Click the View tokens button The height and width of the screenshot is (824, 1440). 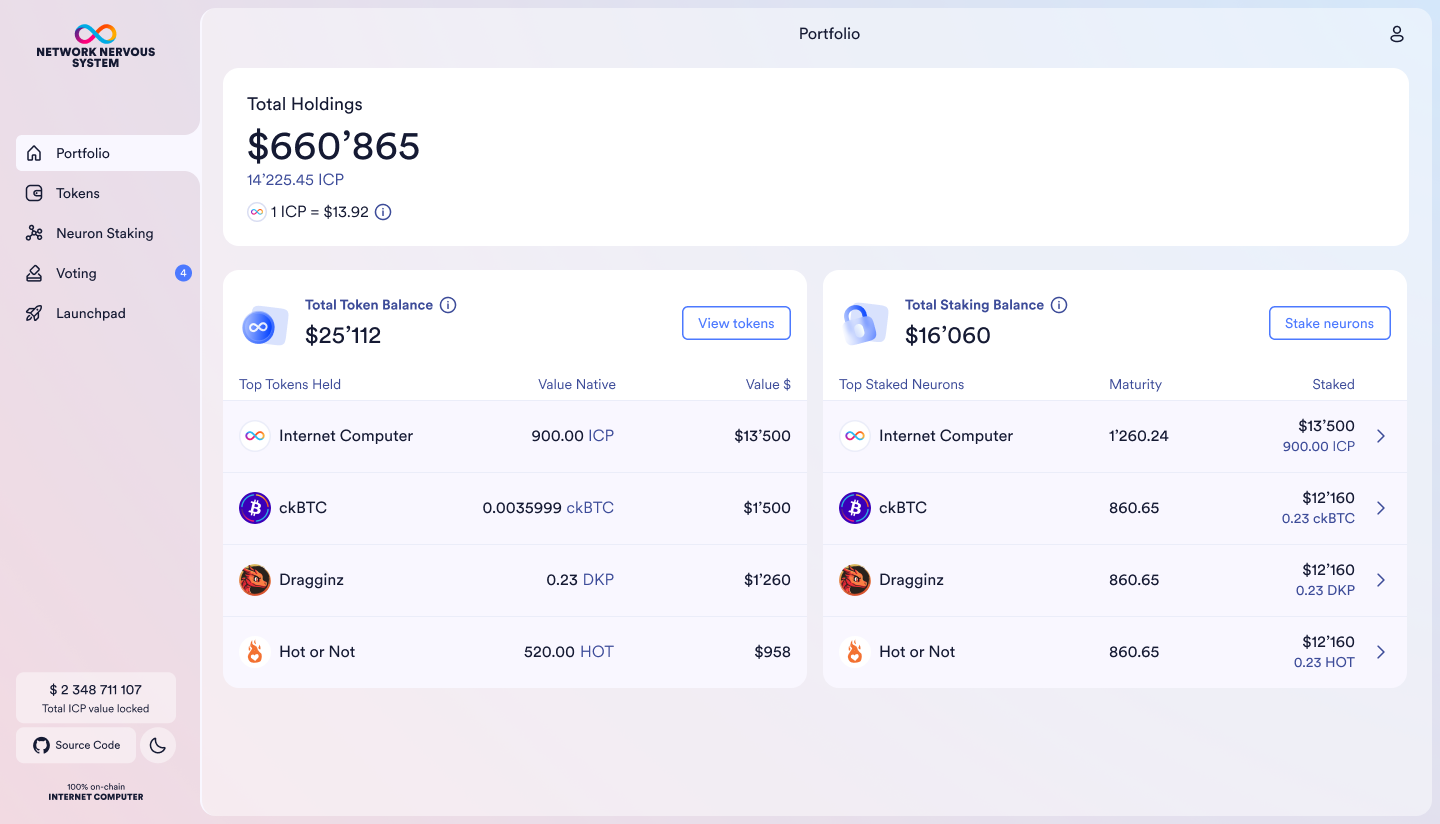pos(736,323)
